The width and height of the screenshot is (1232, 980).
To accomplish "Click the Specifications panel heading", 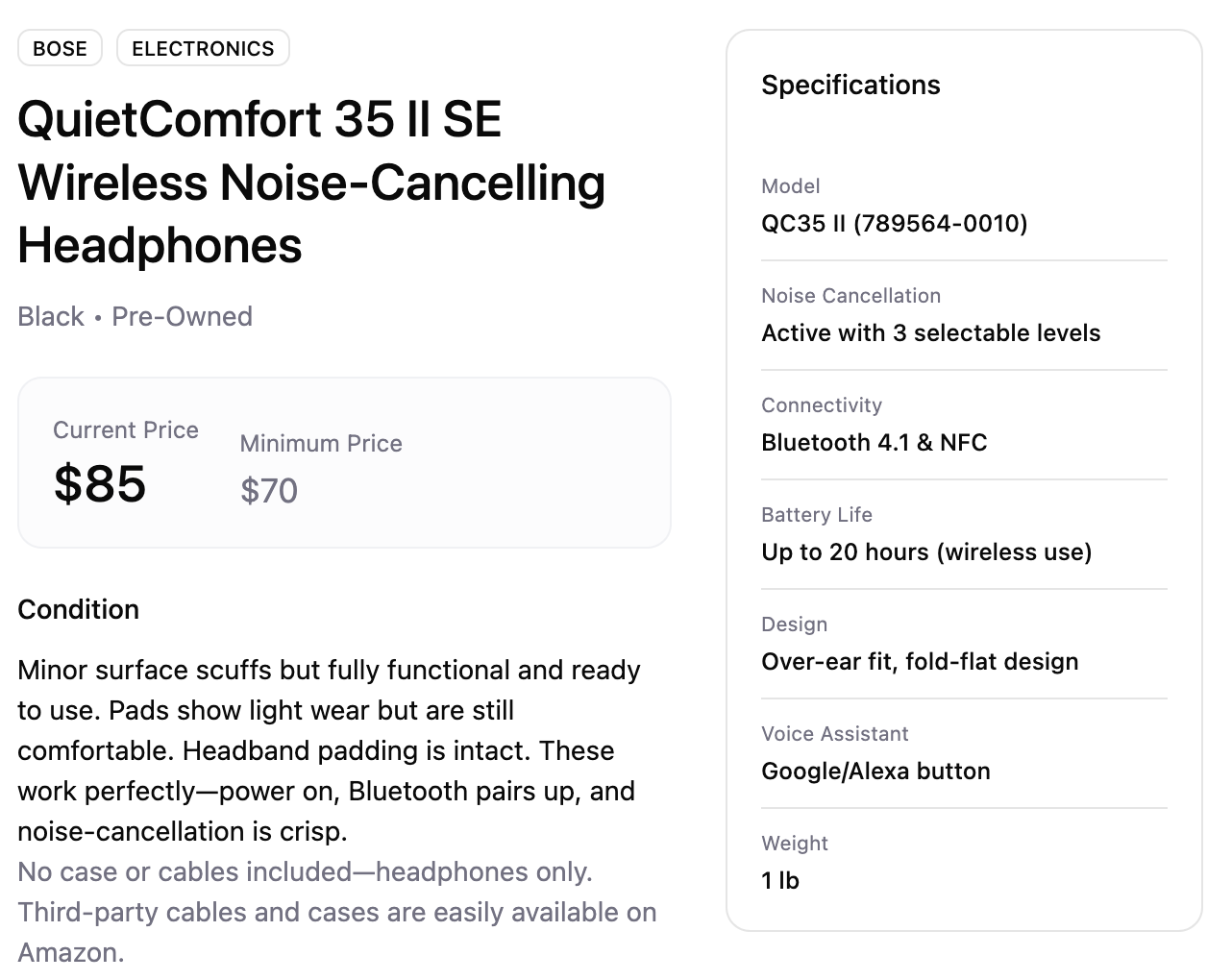I will pos(850,85).
